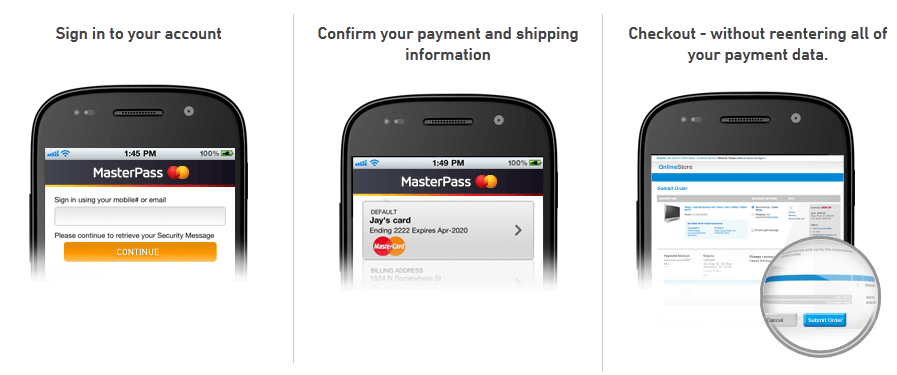This screenshot has height=375, width=897.
Task: Focus the mobile# or email sign-in field
Action: [140, 216]
